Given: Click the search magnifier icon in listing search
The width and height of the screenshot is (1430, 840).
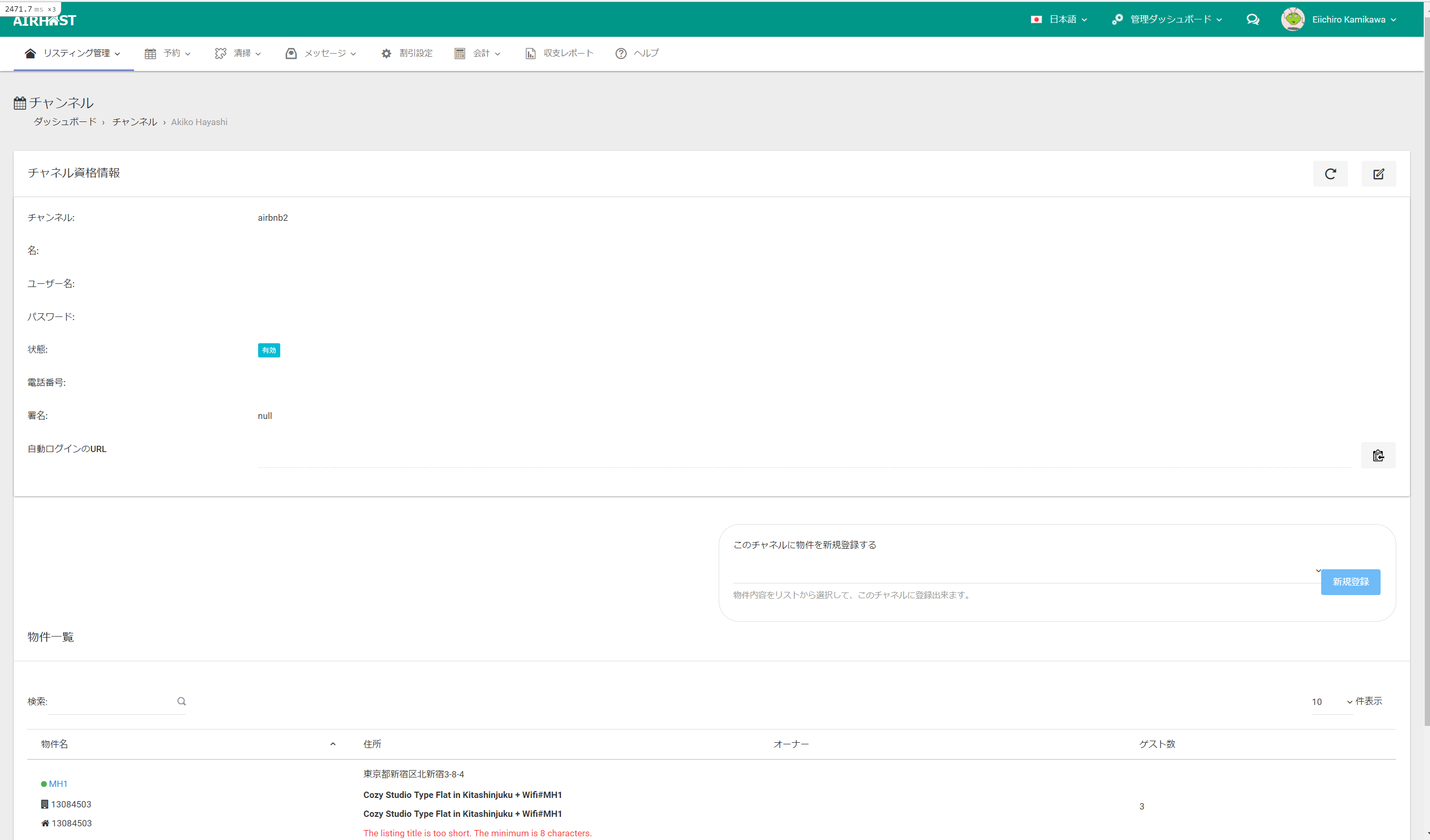Looking at the screenshot, I should 181,701.
